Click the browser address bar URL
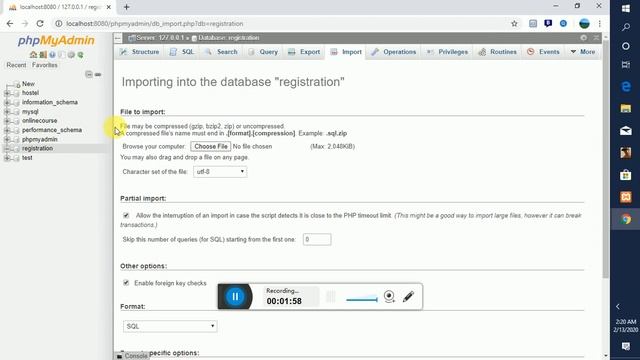This screenshot has height=360, width=640. tap(155, 24)
